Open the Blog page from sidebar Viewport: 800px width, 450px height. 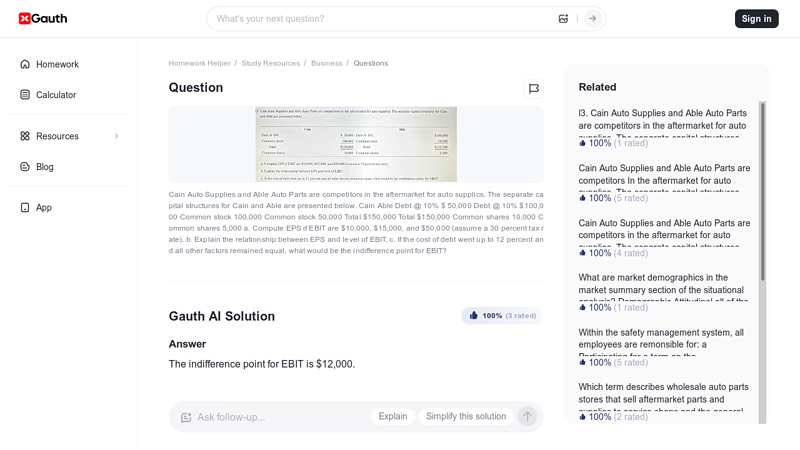pos(45,167)
